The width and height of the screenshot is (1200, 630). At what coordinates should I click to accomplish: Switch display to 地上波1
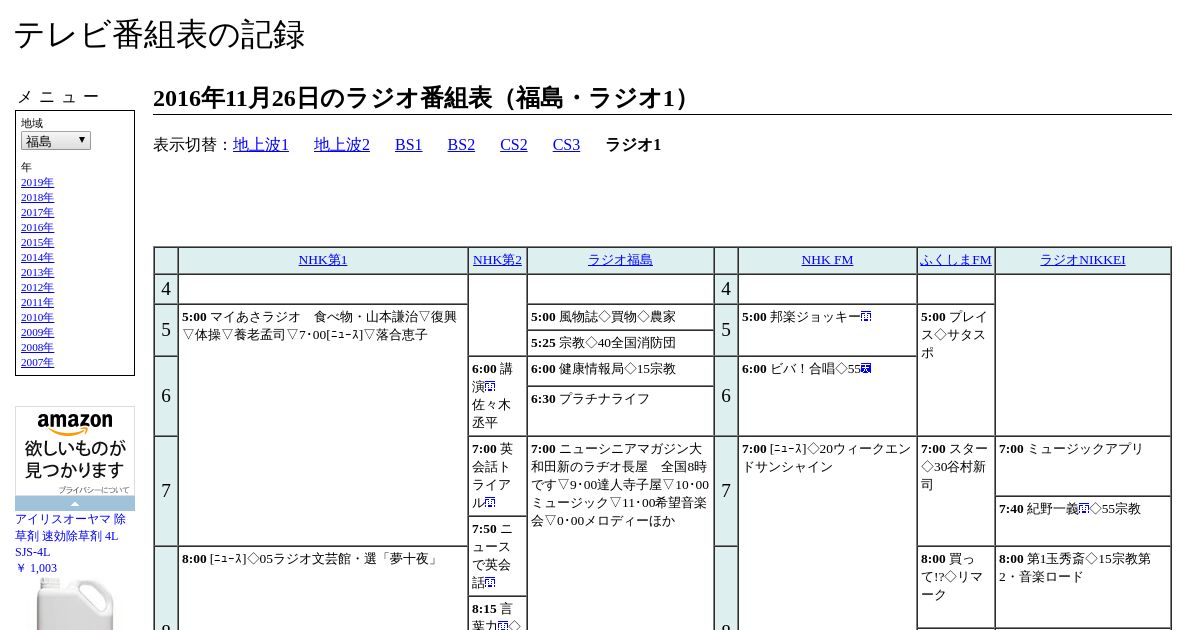(x=261, y=145)
